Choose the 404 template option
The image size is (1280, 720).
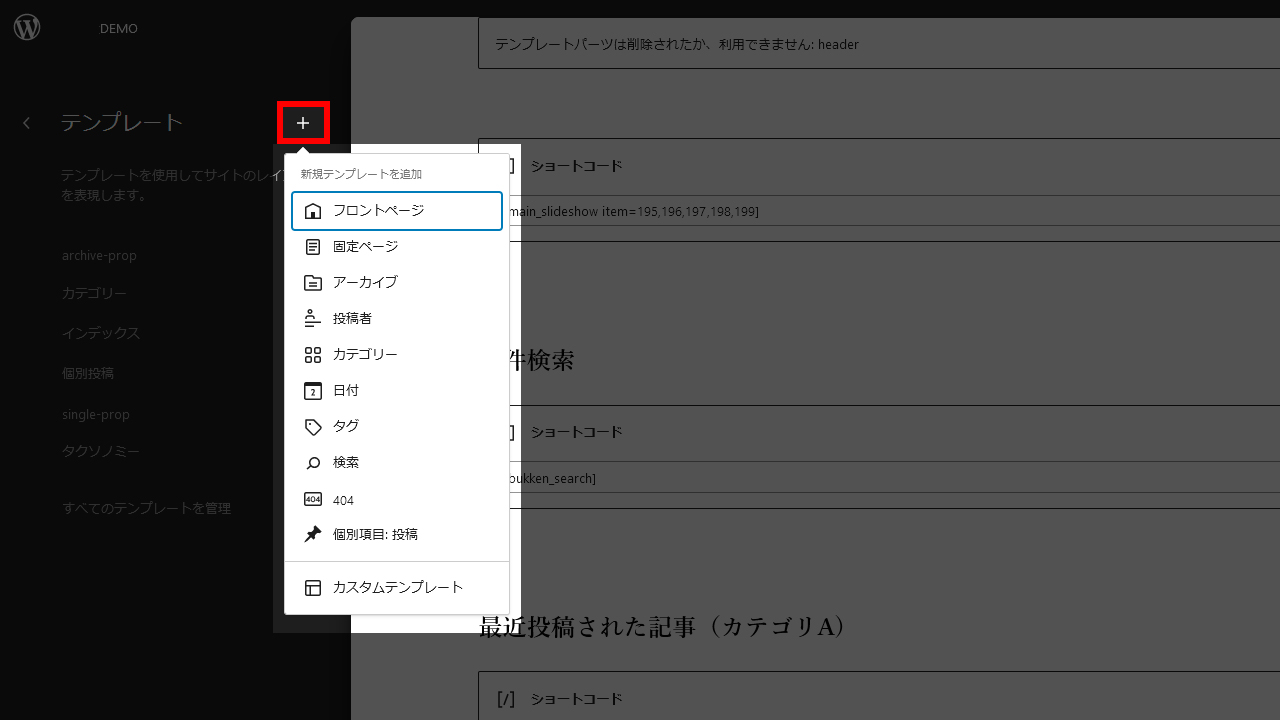[x=397, y=499]
